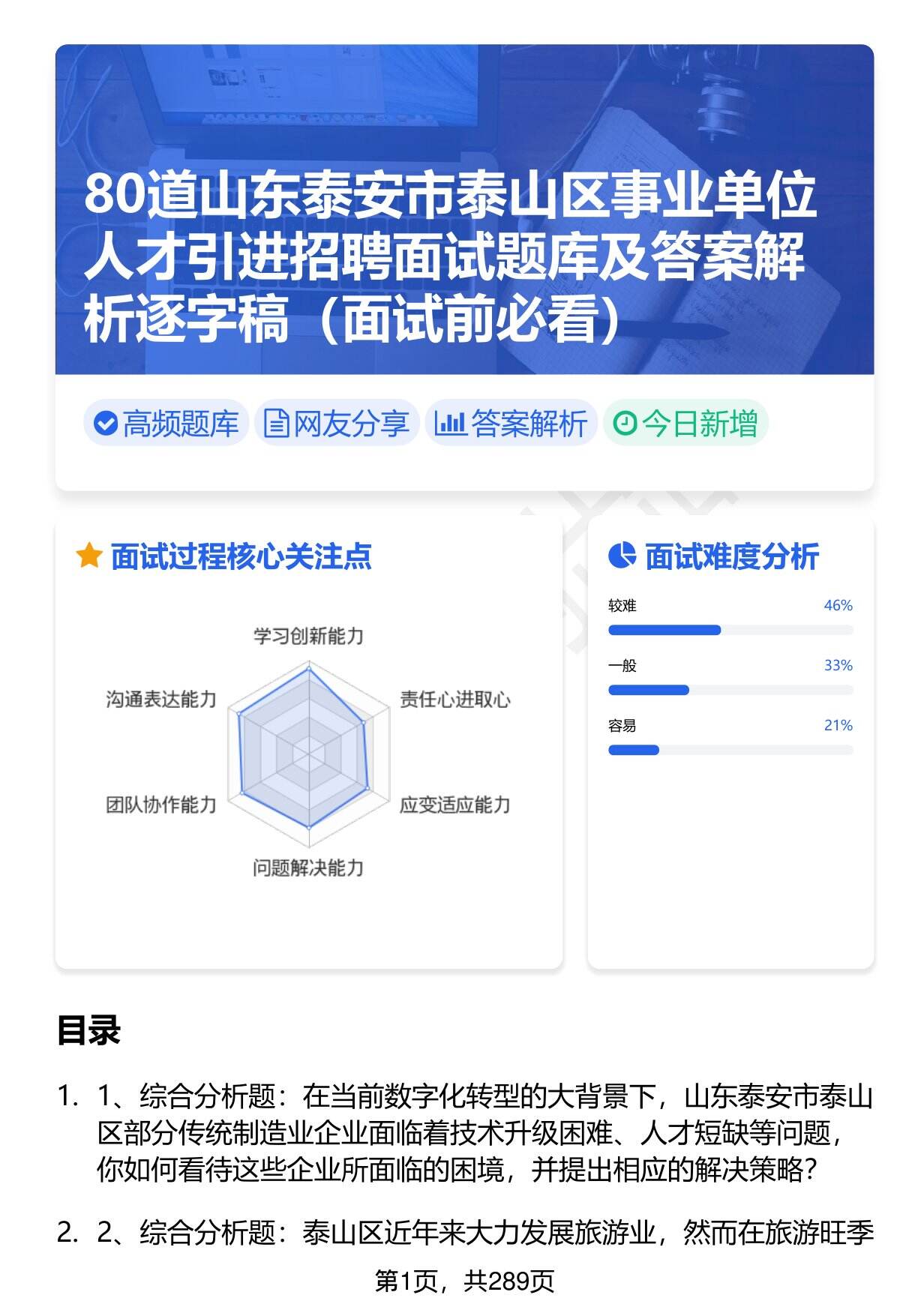The width and height of the screenshot is (900, 1316).
Task: Click the bar chart icon beside 答案解析
Action: click(x=450, y=424)
